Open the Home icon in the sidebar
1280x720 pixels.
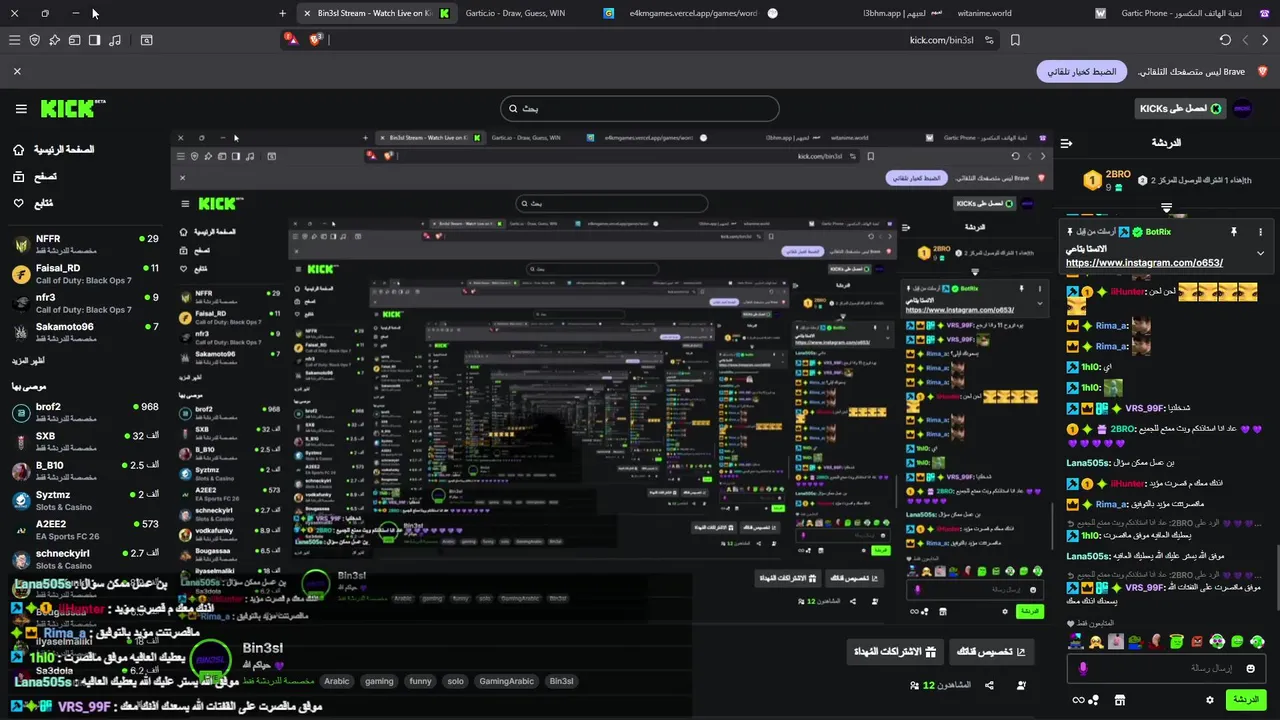[18, 150]
